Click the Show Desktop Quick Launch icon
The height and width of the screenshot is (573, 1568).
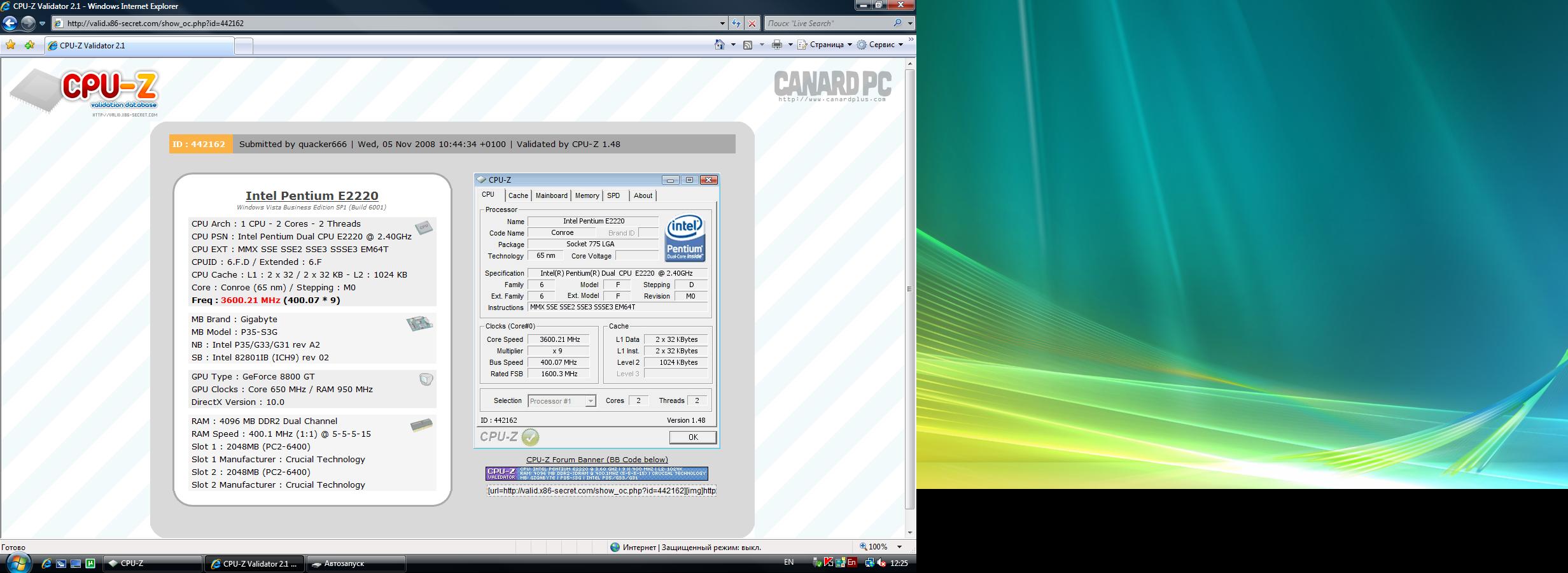[76, 563]
